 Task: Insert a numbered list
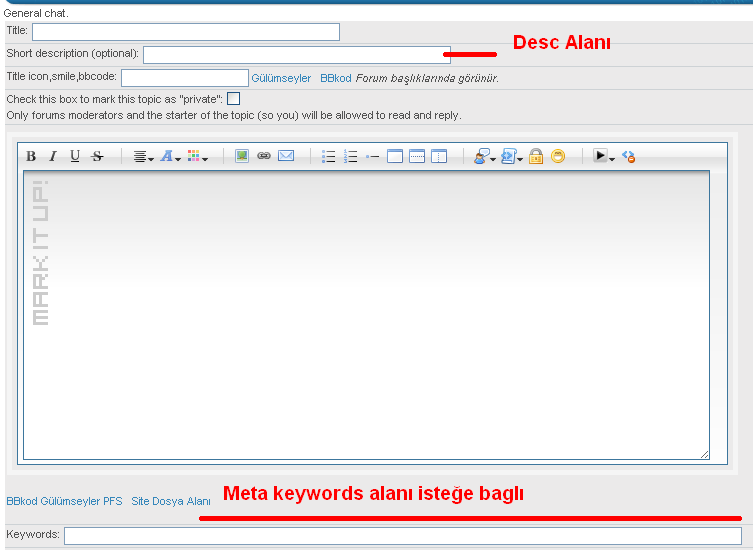(351, 156)
